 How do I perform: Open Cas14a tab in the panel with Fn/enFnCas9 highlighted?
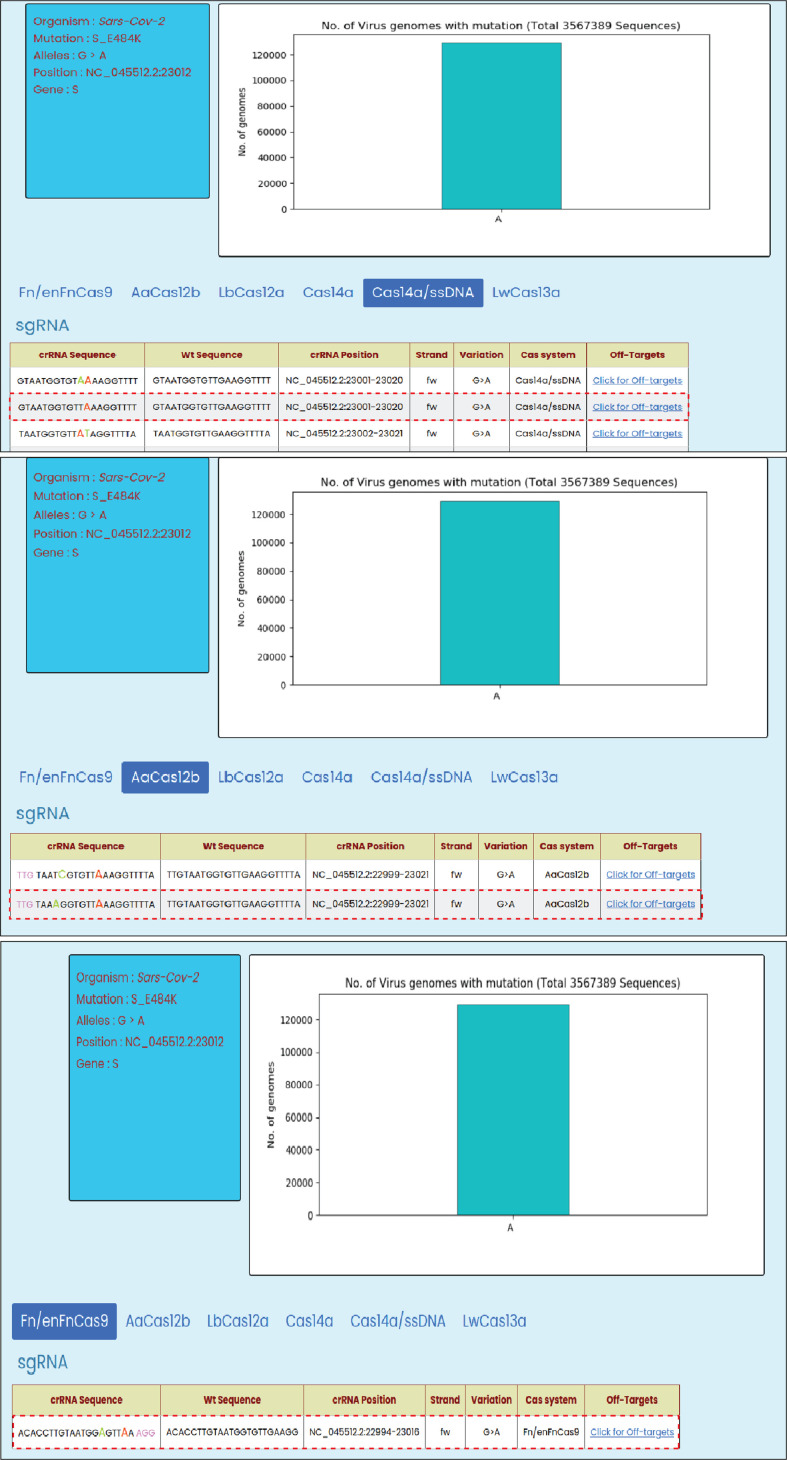[310, 1321]
